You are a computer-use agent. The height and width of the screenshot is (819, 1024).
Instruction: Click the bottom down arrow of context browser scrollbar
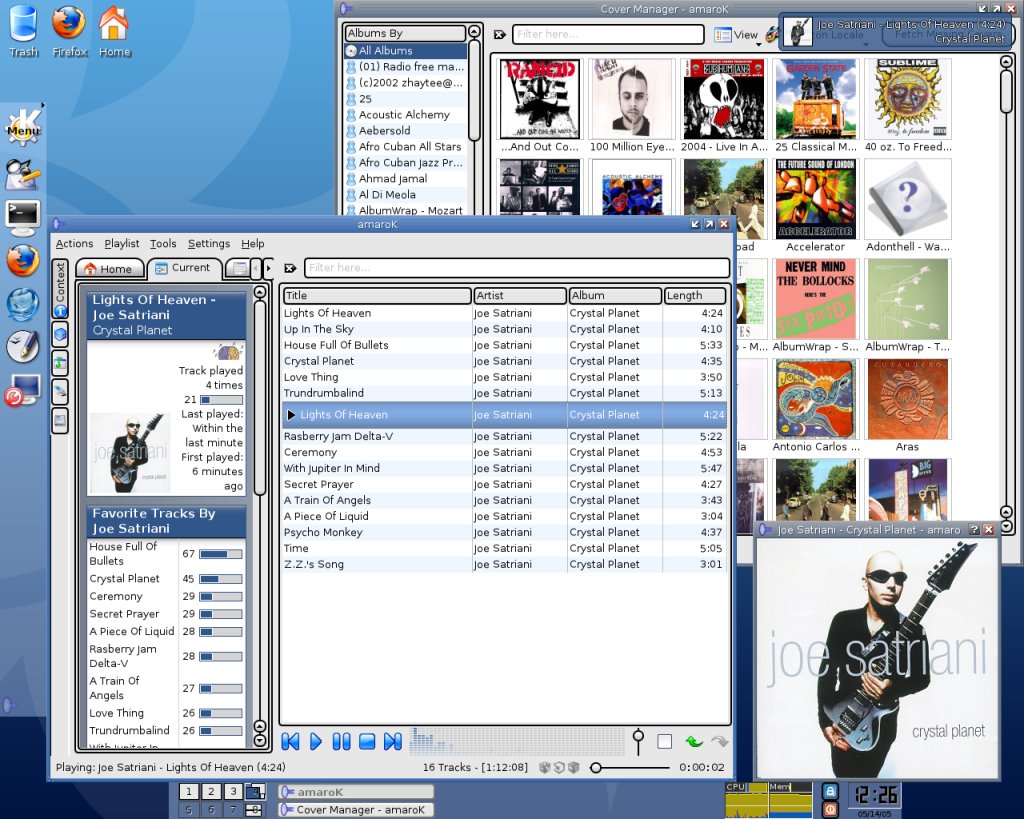click(260, 741)
